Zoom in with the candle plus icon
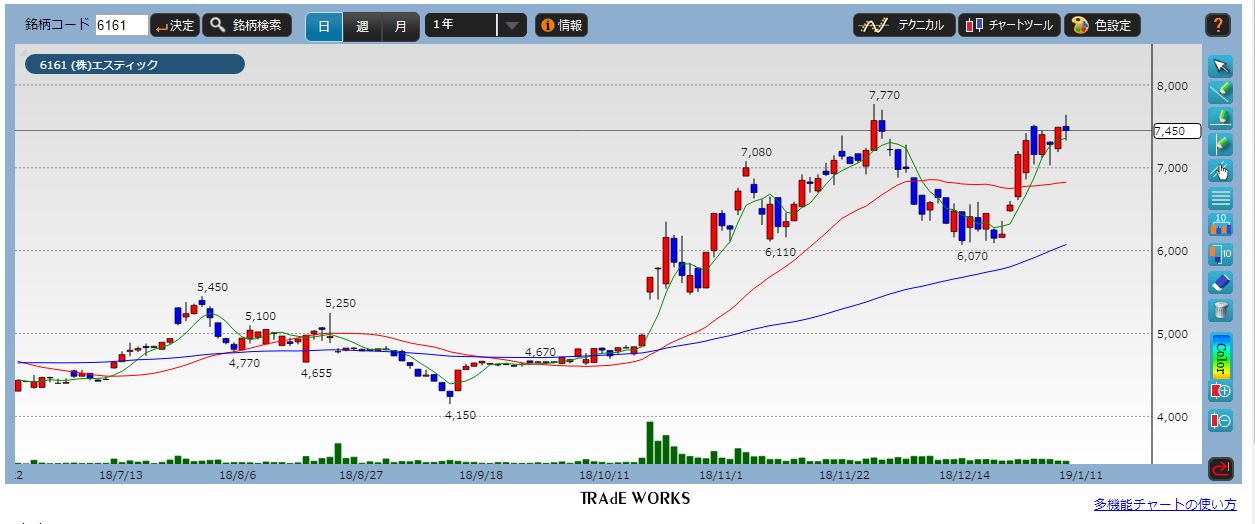Viewport: 1255px width, 524px height. [1220, 391]
